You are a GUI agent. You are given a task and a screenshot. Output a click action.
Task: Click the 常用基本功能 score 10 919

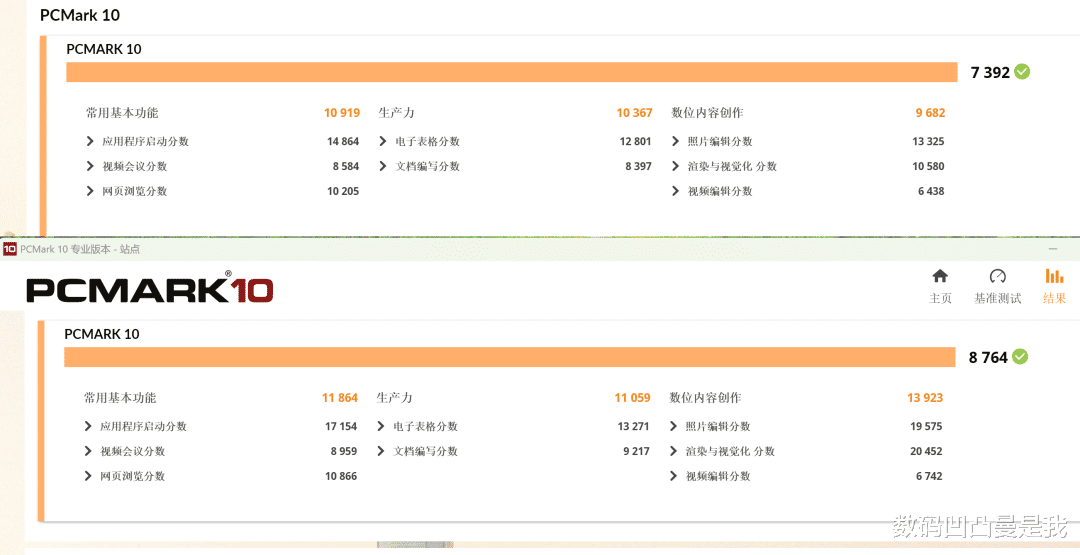click(x=342, y=112)
